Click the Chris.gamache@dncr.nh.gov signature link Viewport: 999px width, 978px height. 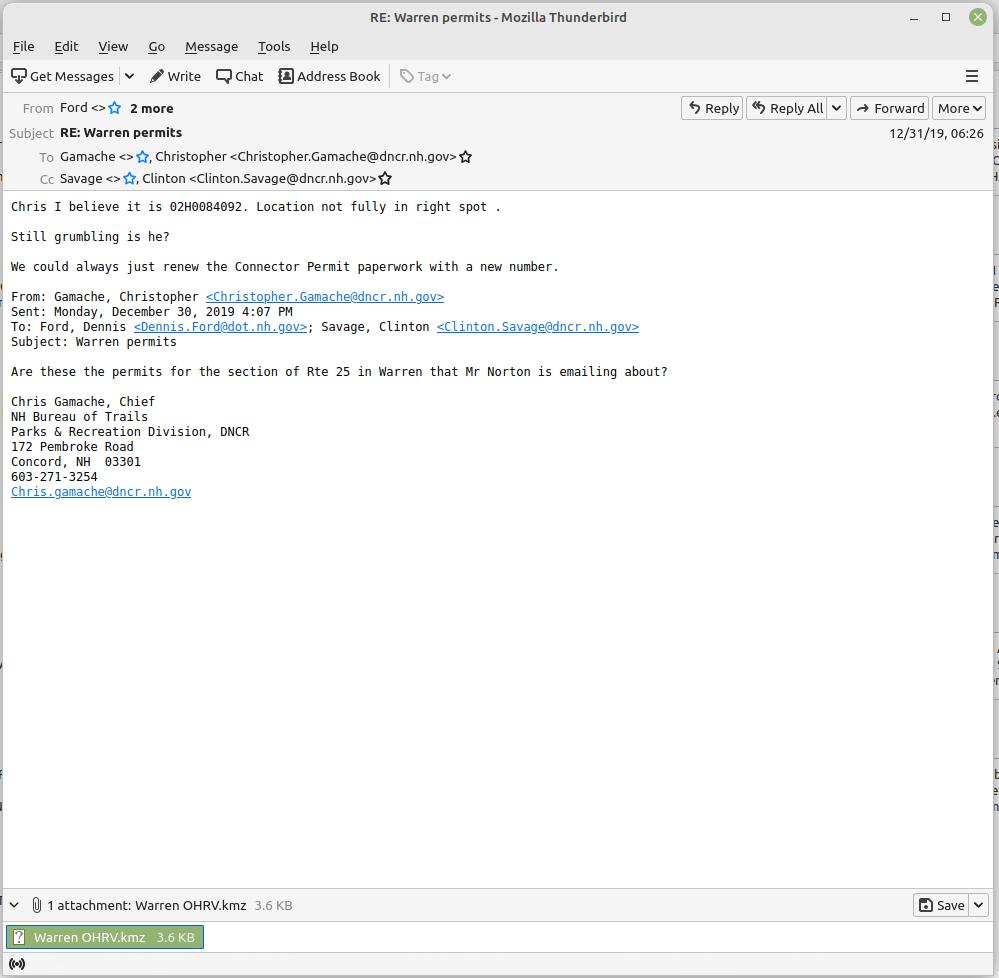point(101,492)
